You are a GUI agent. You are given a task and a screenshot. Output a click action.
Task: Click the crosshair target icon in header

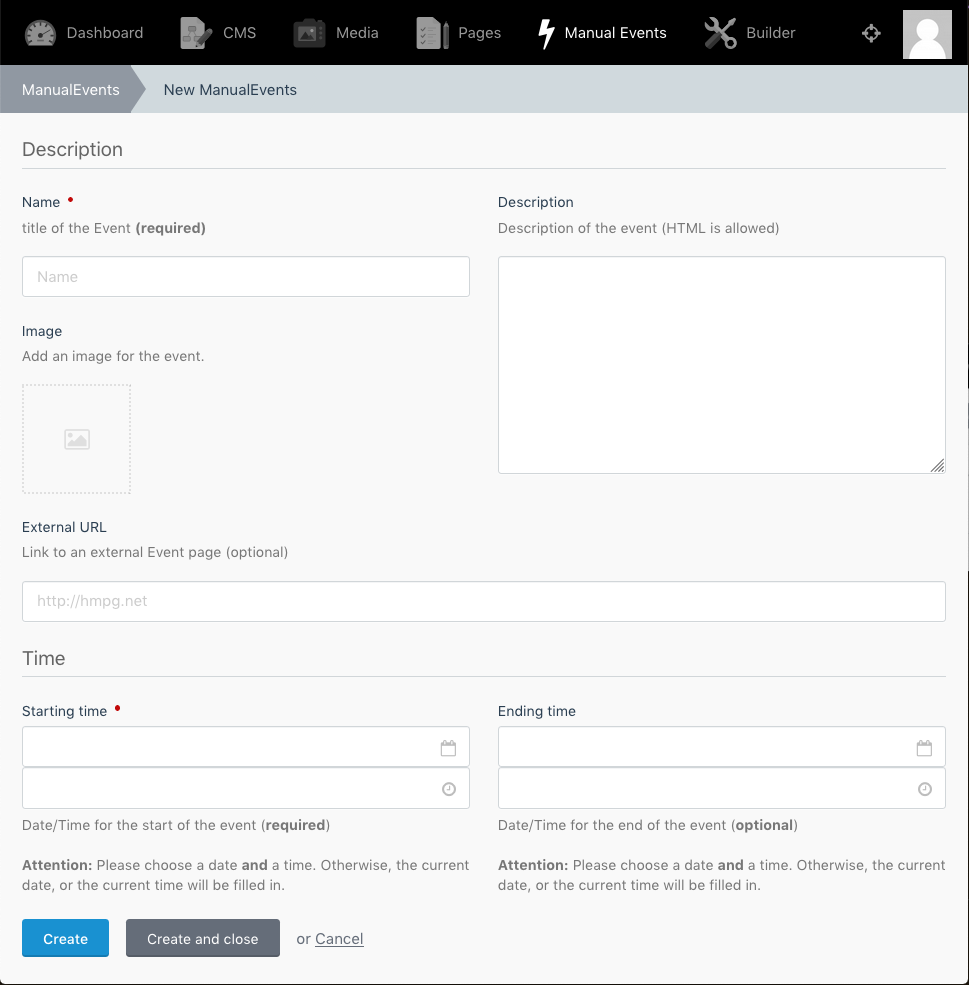pyautogui.click(x=871, y=33)
